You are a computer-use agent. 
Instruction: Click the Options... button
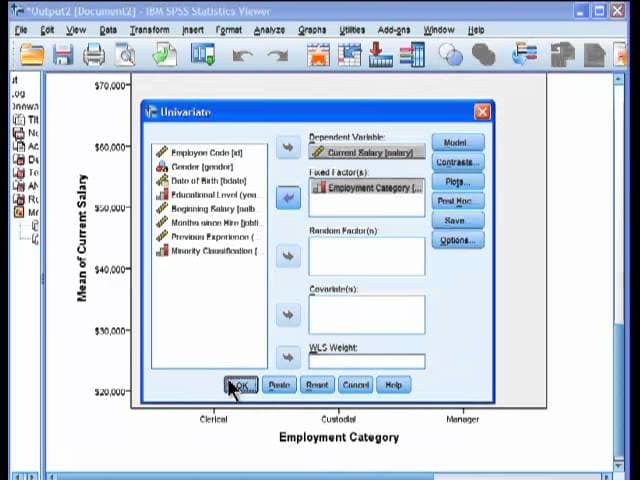pos(458,240)
